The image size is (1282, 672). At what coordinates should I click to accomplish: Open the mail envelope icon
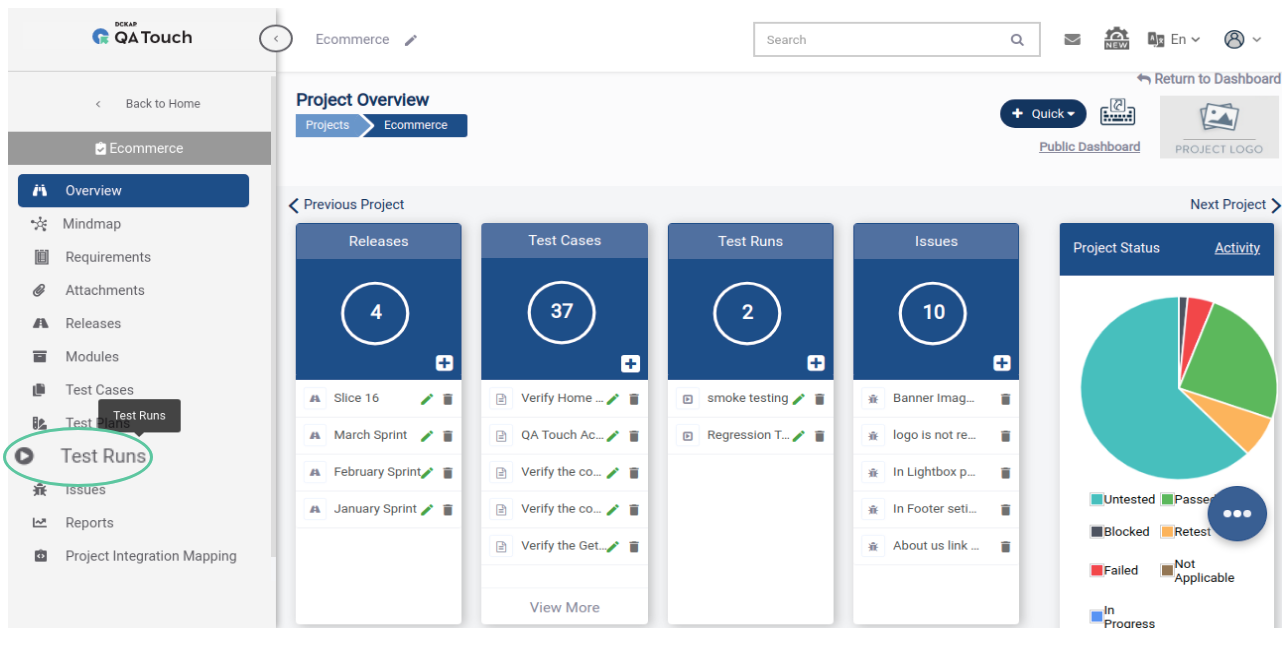pos(1072,40)
